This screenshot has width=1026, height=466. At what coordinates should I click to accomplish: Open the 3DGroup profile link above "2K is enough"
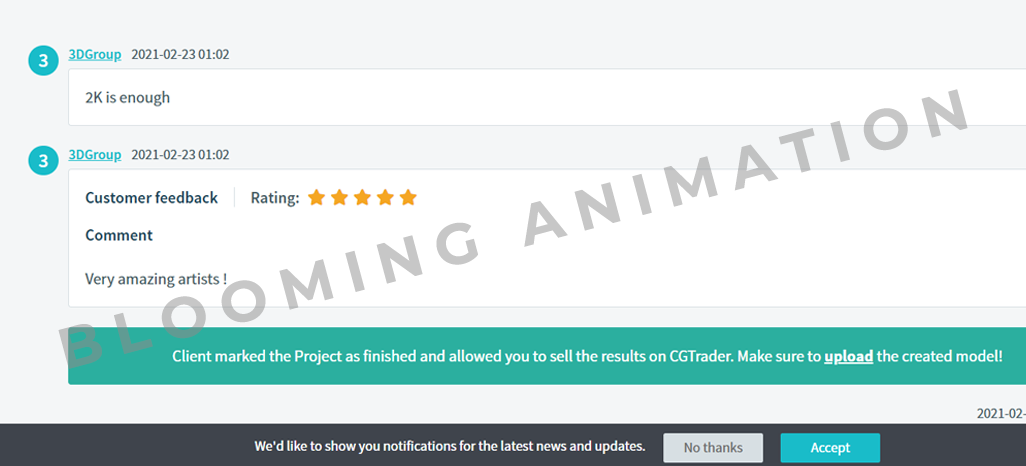95,54
